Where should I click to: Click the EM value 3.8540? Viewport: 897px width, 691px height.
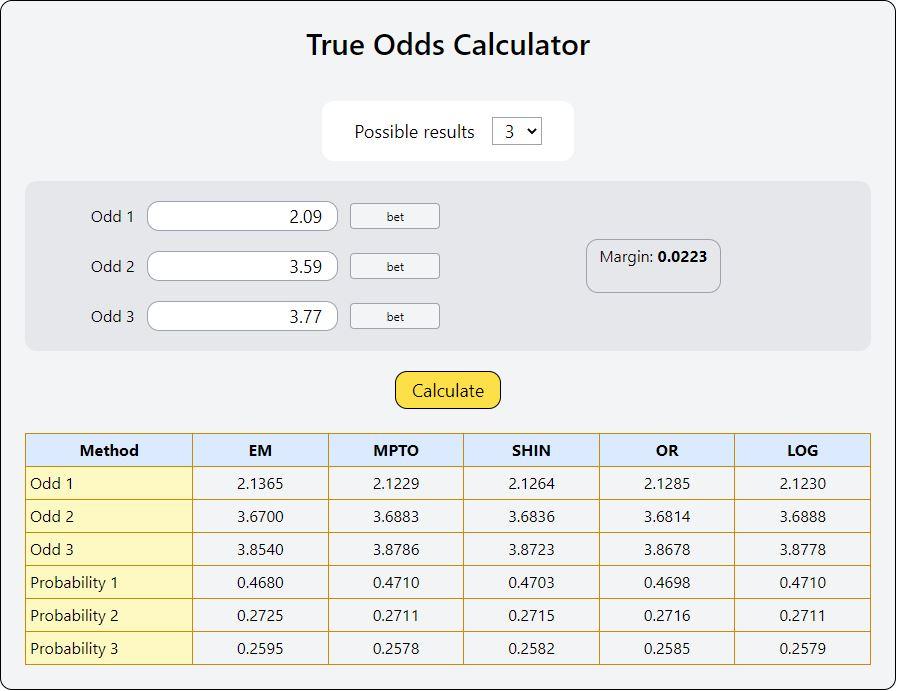[x=260, y=549]
